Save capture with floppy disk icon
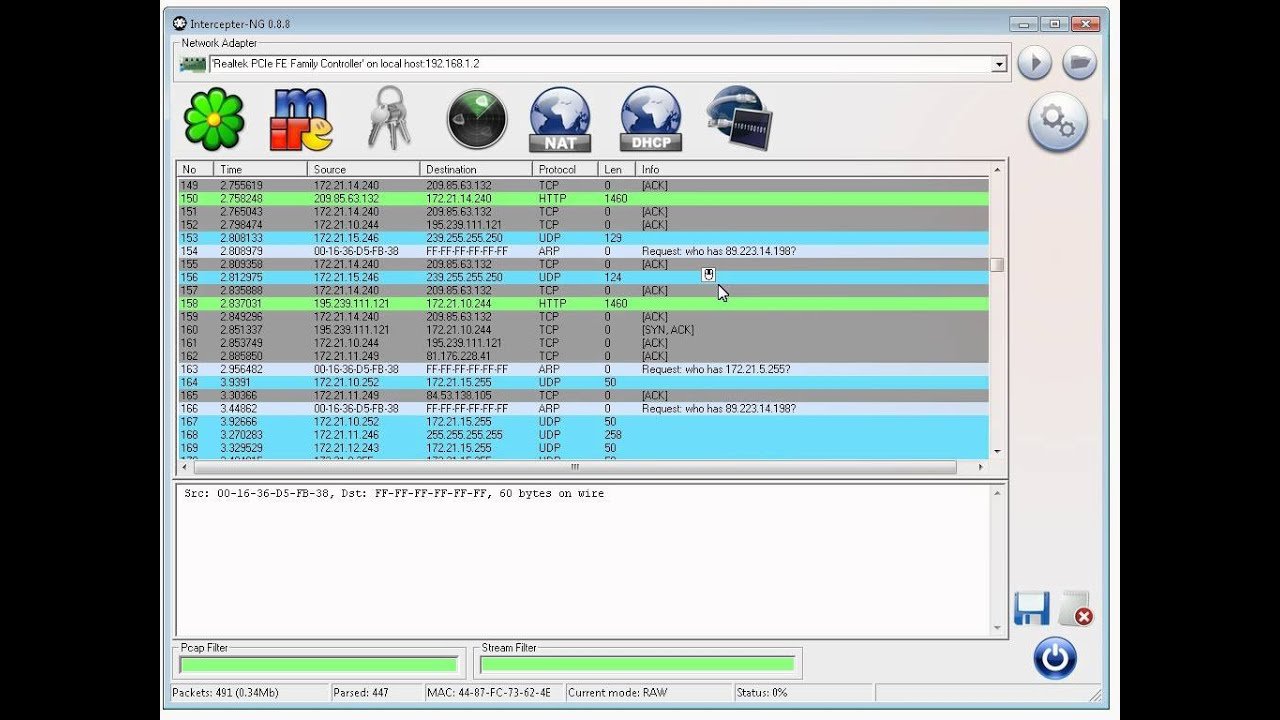The image size is (1280, 720). click(x=1031, y=608)
